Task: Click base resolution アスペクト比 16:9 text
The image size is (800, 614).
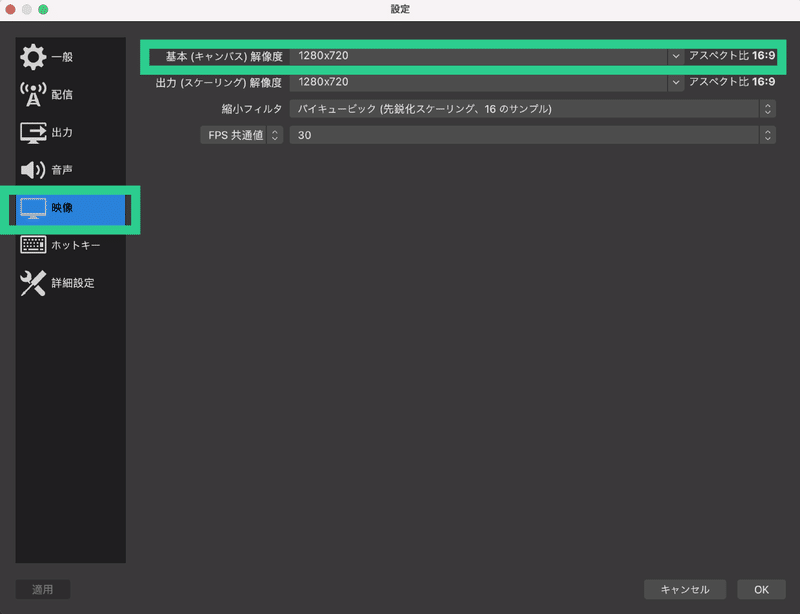Action: 732,56
